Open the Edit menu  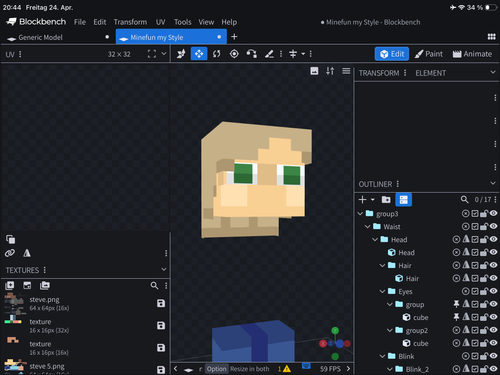(x=100, y=22)
